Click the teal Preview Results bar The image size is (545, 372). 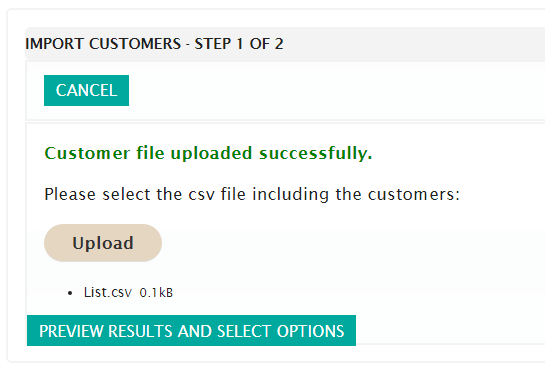click(192, 331)
